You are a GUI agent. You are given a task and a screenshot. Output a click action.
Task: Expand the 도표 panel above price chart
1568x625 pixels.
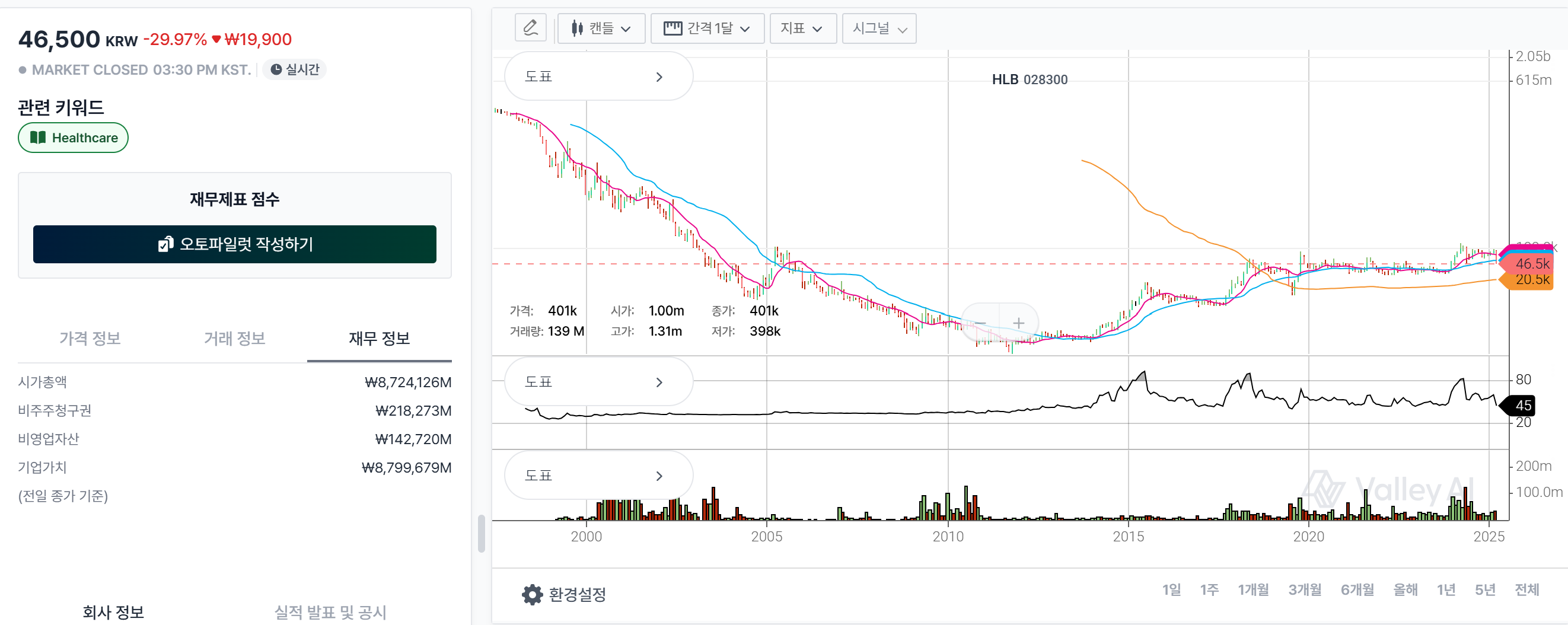click(598, 76)
